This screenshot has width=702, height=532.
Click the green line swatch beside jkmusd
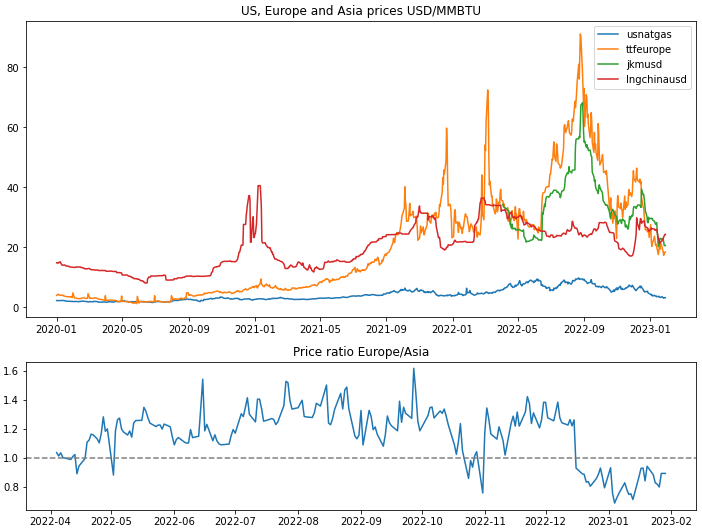click(x=608, y=64)
